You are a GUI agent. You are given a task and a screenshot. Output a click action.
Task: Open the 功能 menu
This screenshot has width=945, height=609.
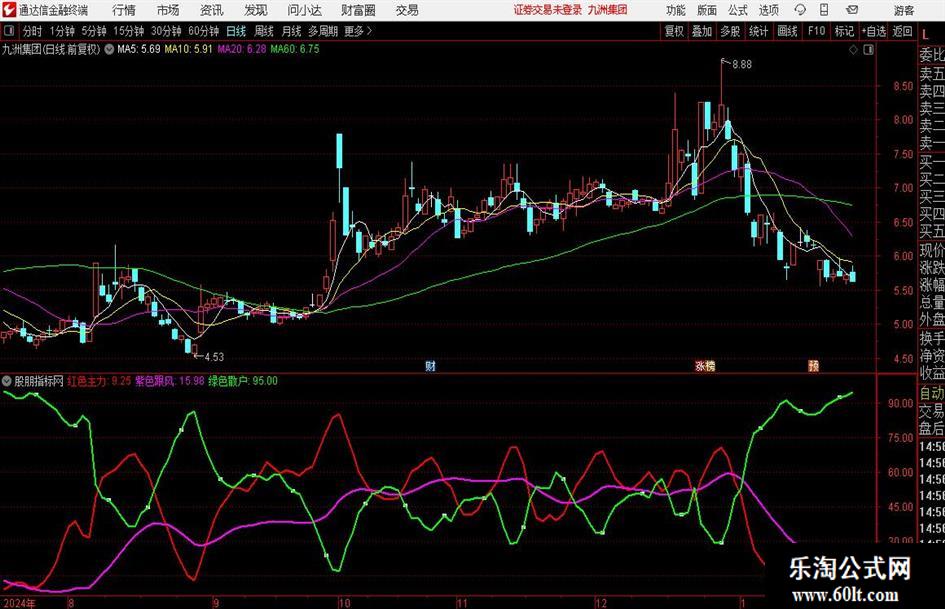click(676, 10)
